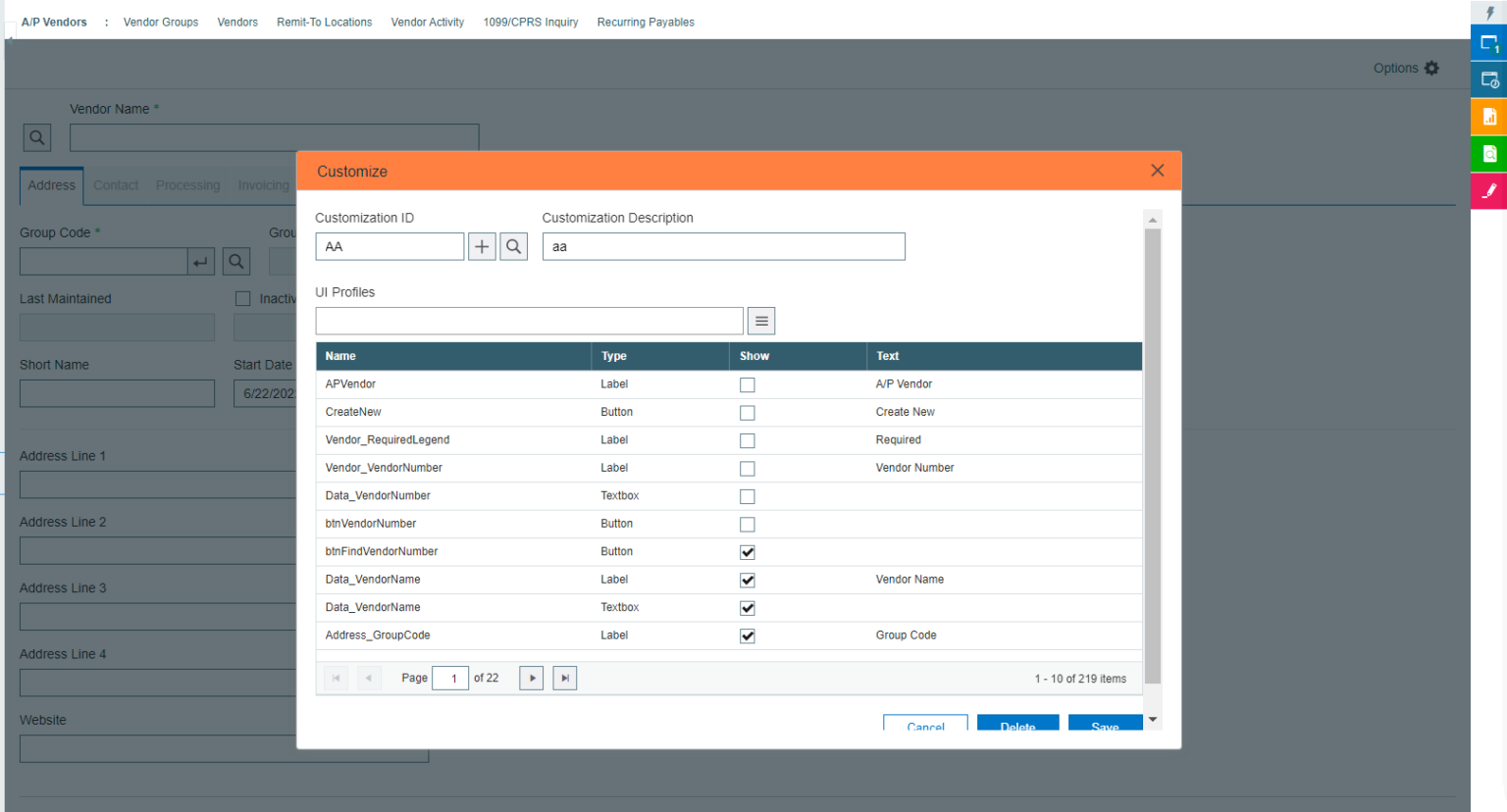1507x812 pixels.
Task: Click the Vendor Name search magnifier icon
Action: pyautogui.click(x=36, y=137)
